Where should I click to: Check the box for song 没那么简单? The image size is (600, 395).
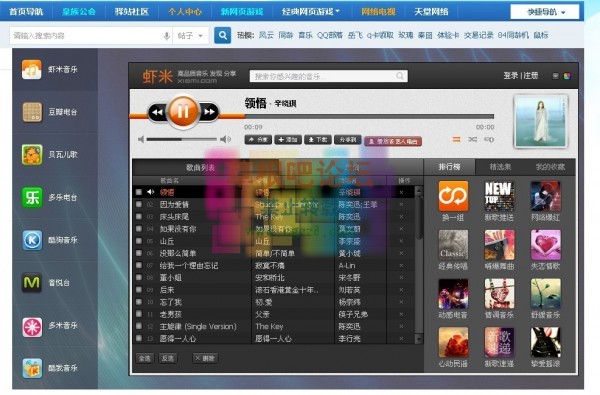click(x=139, y=253)
